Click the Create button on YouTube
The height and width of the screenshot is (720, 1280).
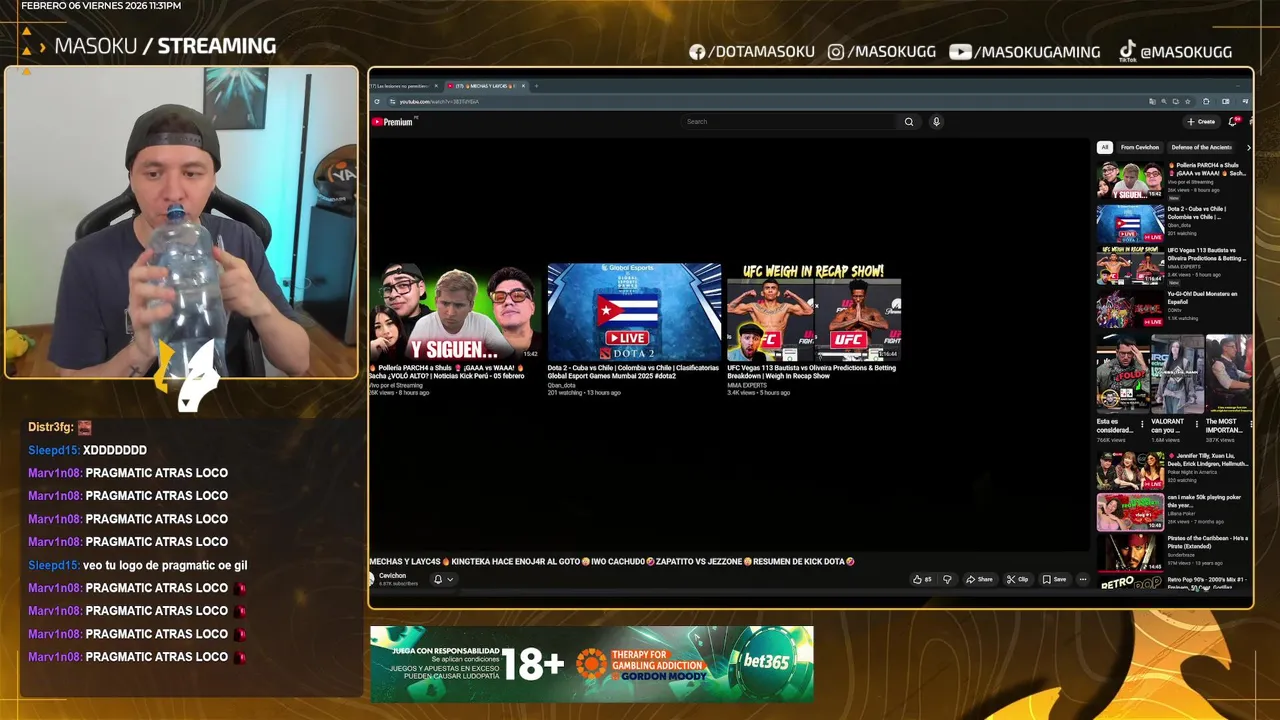(1201, 122)
